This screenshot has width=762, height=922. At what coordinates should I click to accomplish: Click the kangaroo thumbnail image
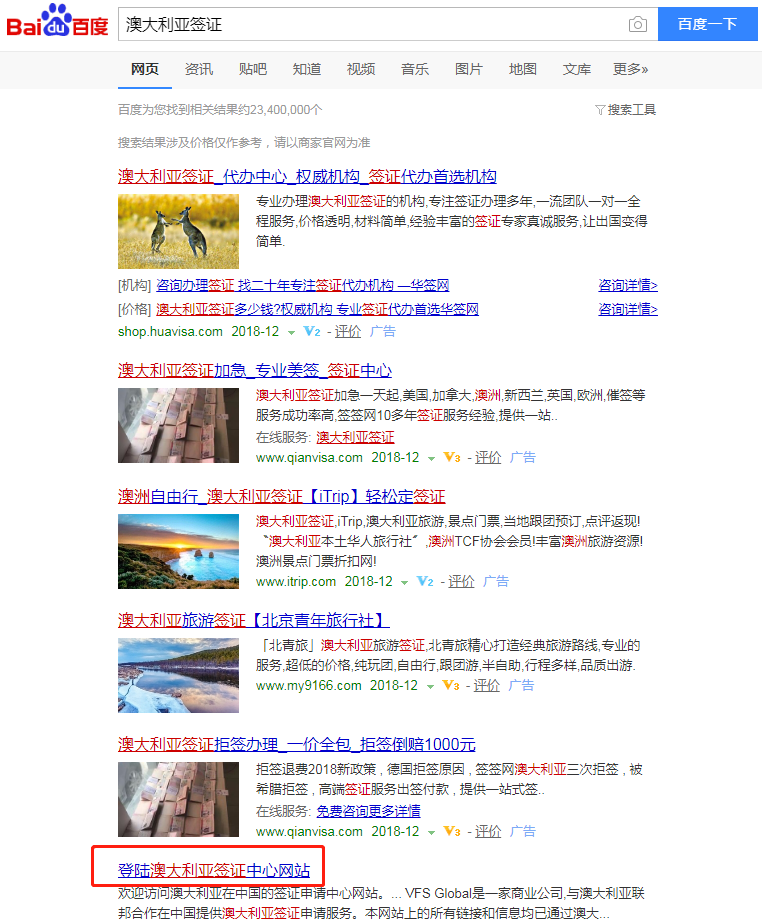click(x=178, y=231)
